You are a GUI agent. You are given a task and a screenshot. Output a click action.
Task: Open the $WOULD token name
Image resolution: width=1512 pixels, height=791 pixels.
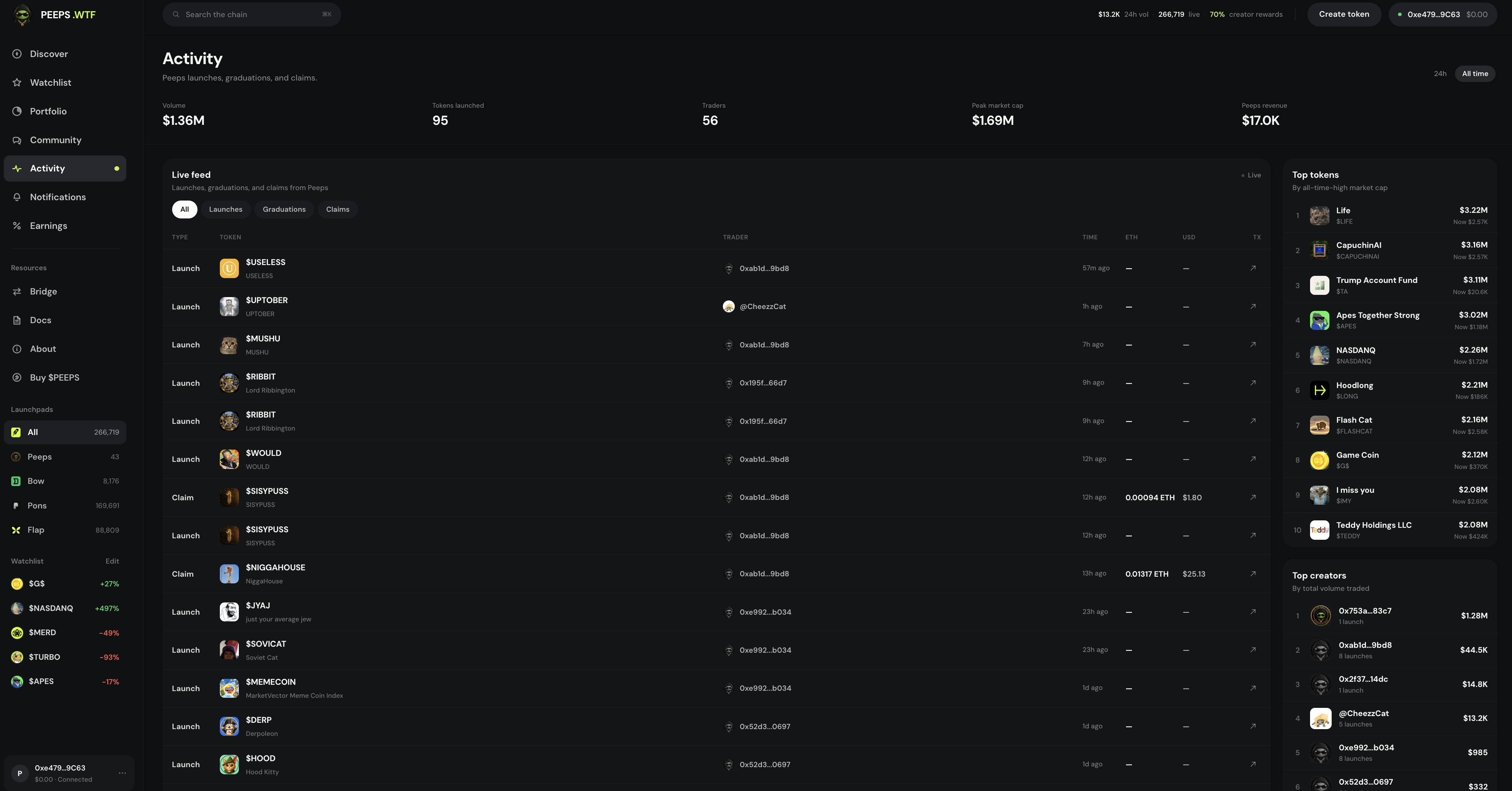pyautogui.click(x=263, y=453)
